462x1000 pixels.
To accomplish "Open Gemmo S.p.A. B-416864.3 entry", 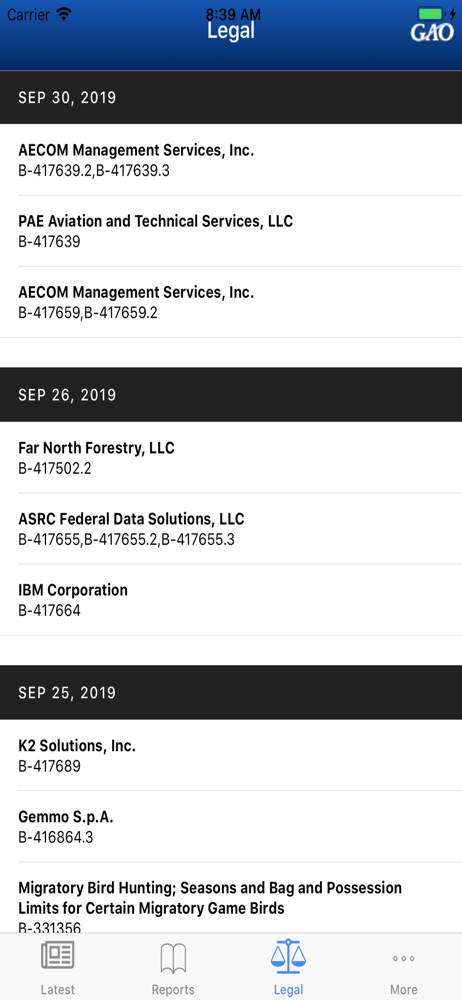I will 231,827.
